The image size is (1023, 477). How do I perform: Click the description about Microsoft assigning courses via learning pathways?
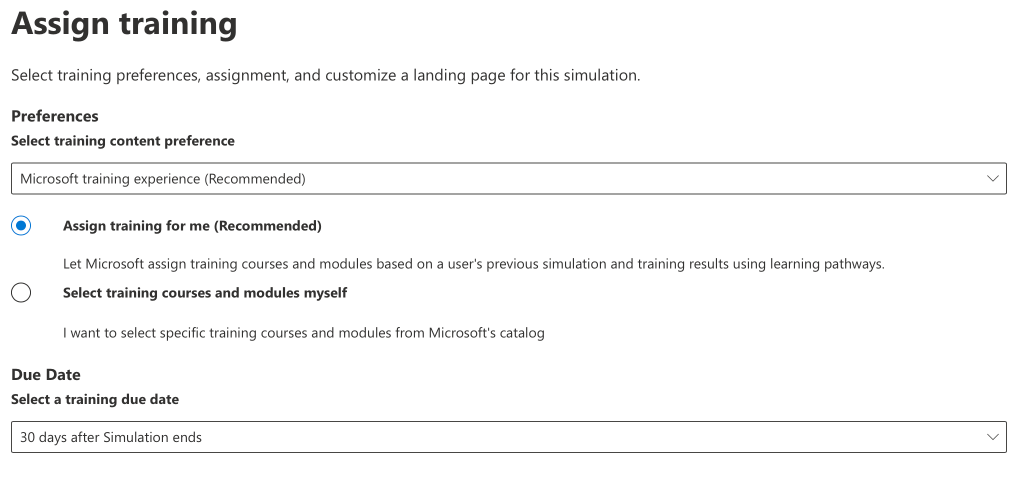[x=474, y=264]
